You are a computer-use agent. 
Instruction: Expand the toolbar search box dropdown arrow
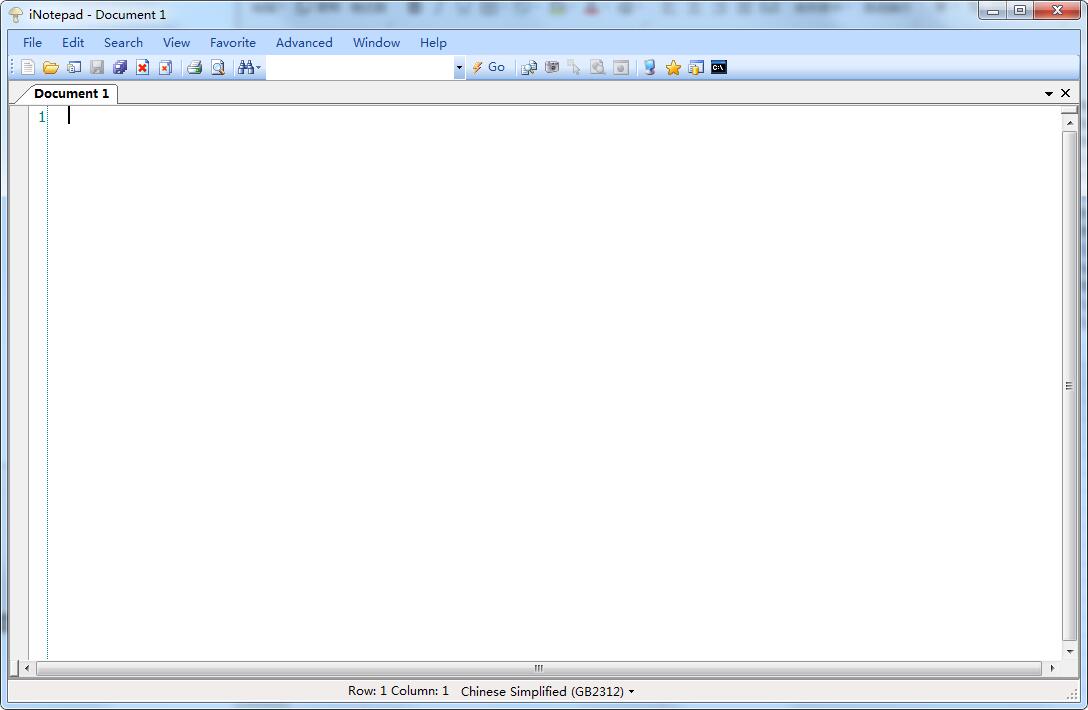click(459, 68)
